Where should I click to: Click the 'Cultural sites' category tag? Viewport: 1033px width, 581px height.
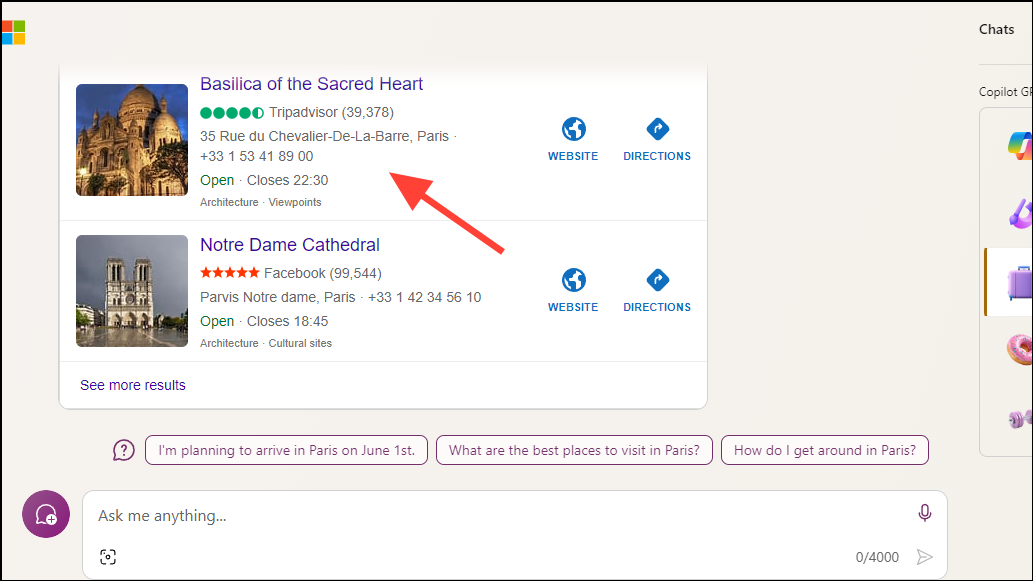click(300, 343)
